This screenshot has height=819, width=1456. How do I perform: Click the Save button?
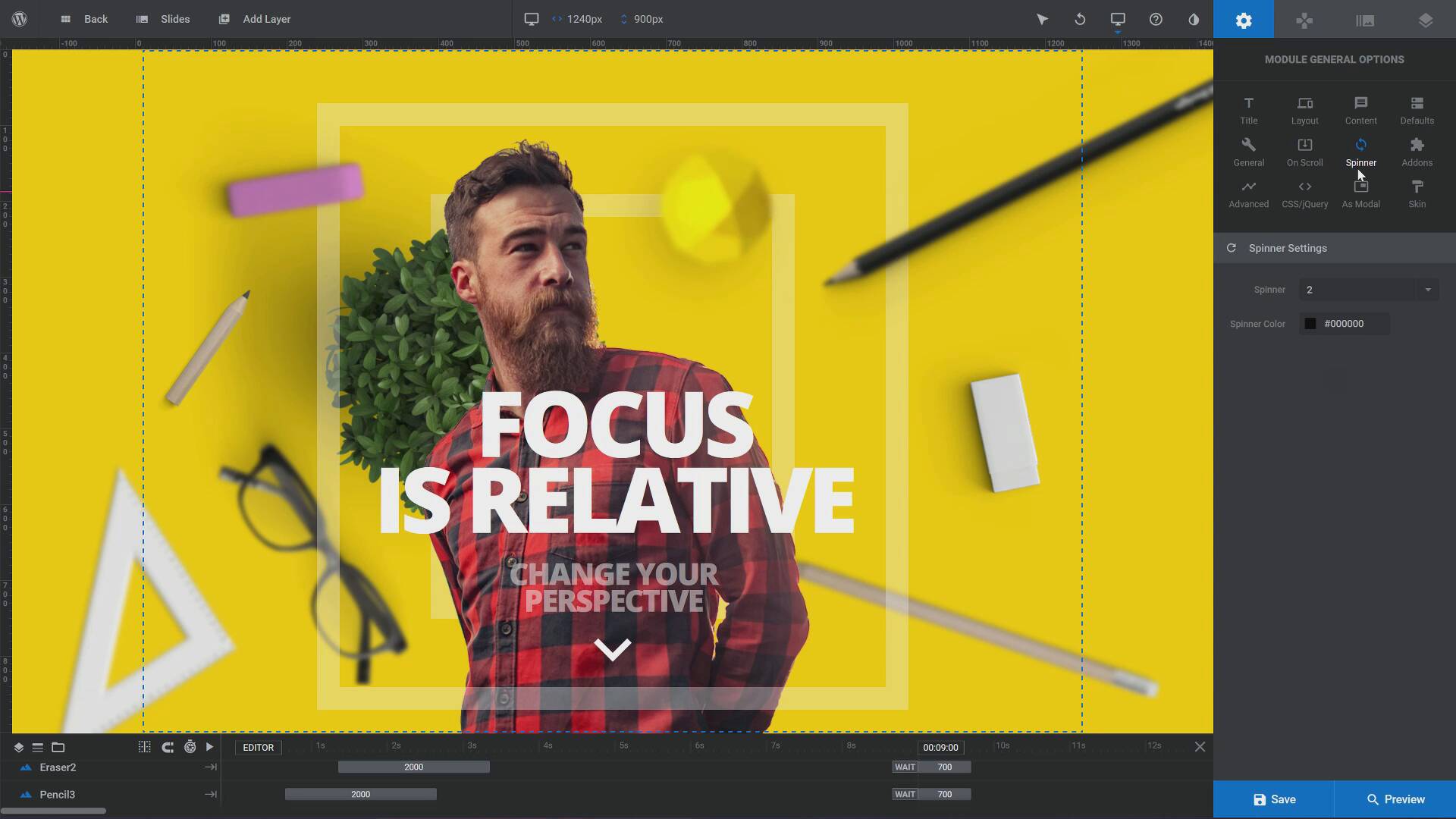(1274, 799)
